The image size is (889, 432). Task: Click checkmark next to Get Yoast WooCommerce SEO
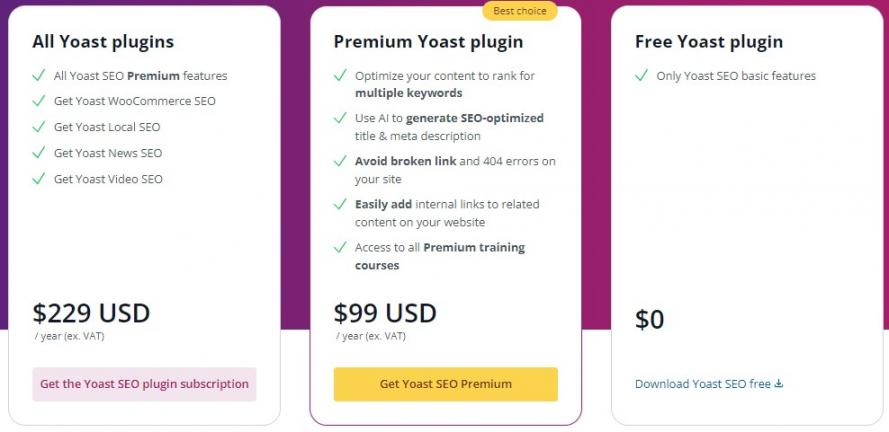(39, 101)
